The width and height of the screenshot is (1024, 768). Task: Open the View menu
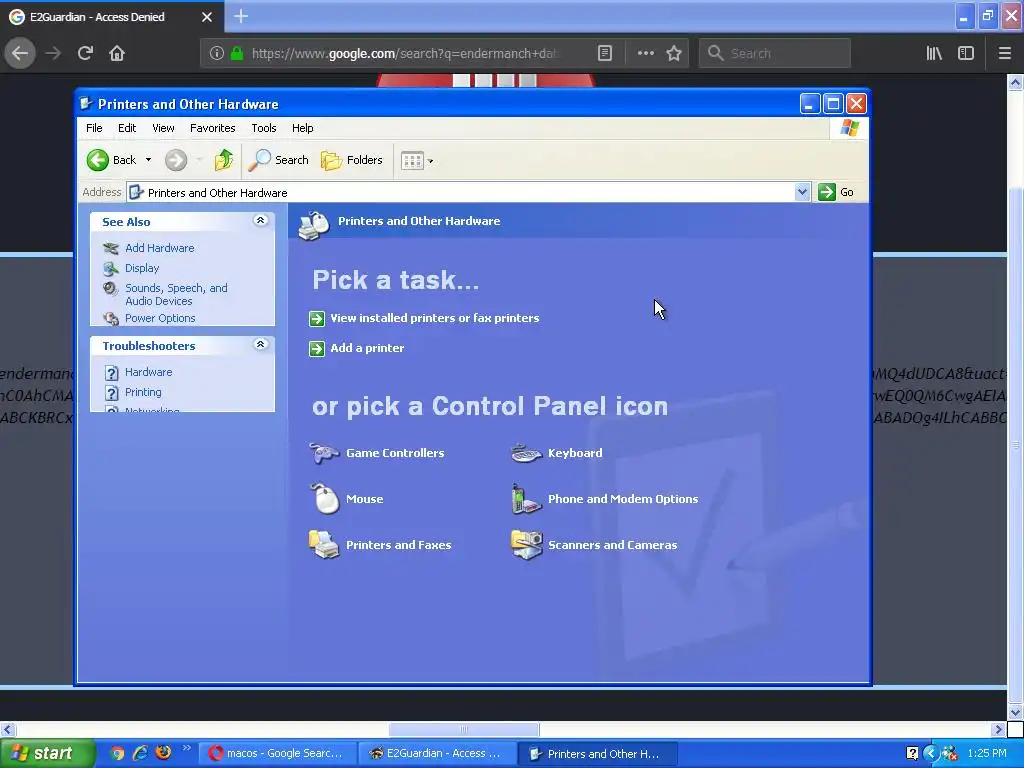click(163, 128)
